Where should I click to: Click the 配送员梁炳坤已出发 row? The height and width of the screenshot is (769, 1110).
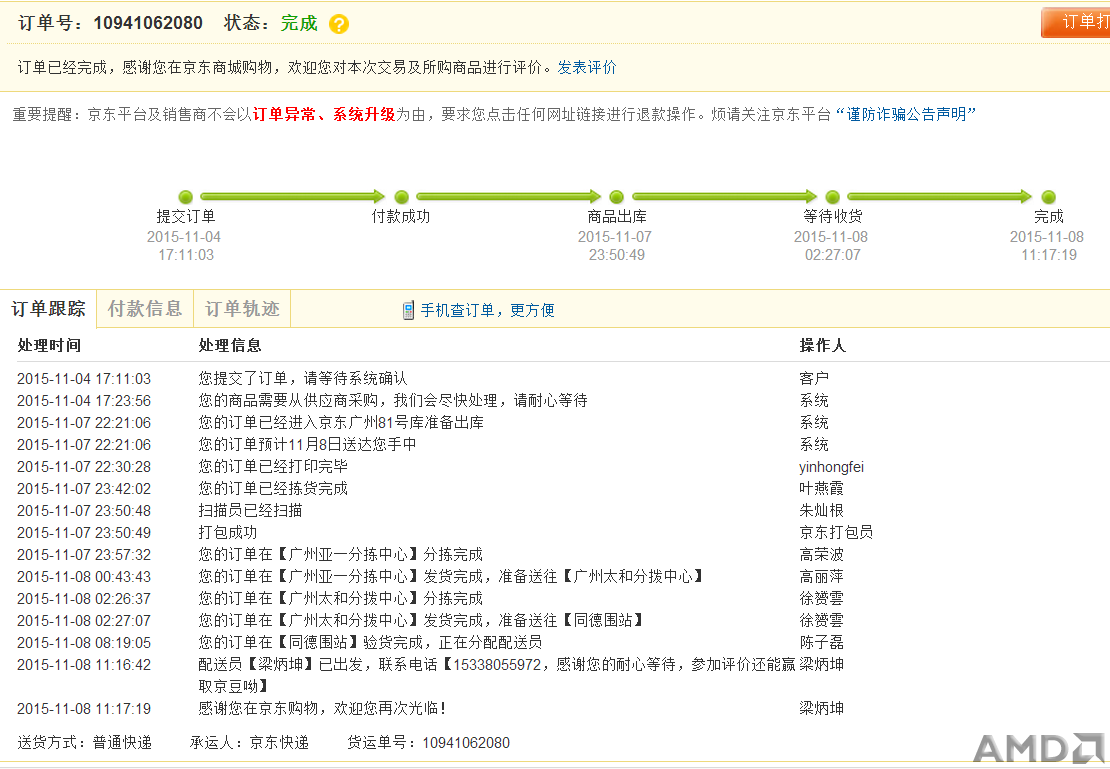497,675
